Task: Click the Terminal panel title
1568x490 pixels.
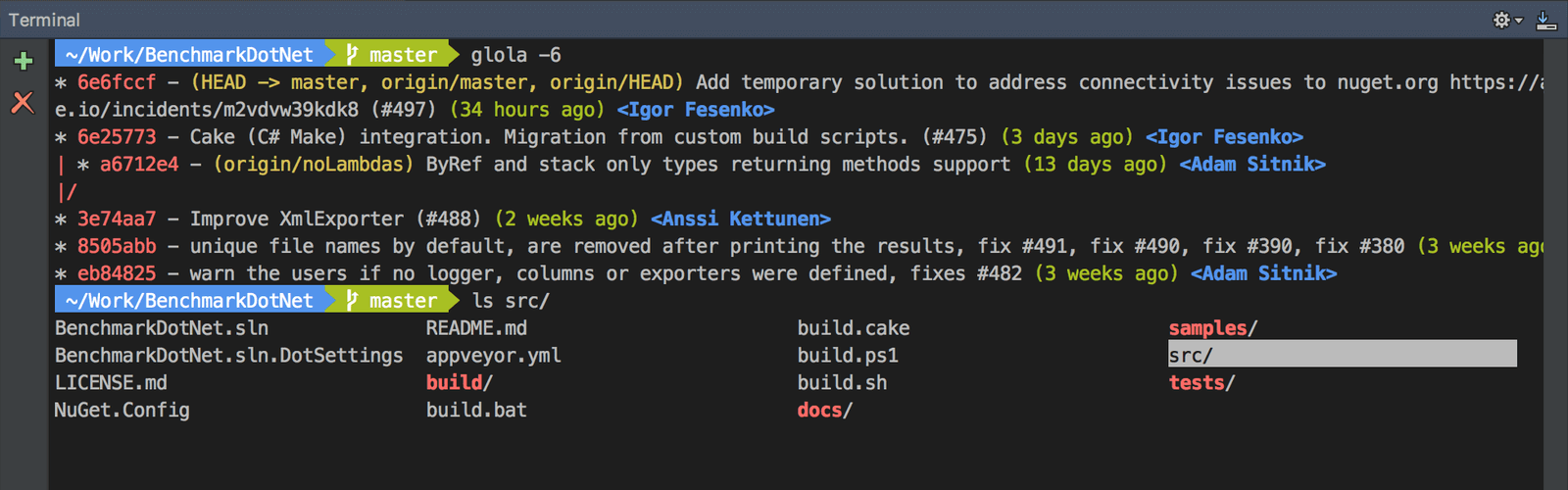Action: click(44, 20)
